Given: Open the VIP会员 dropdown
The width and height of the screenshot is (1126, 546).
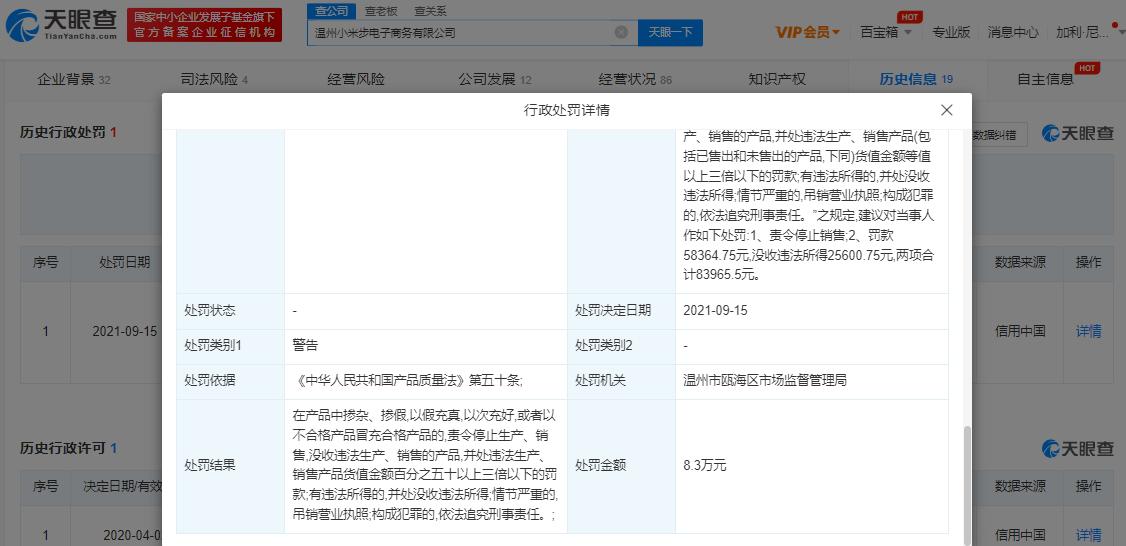Looking at the screenshot, I should point(808,32).
